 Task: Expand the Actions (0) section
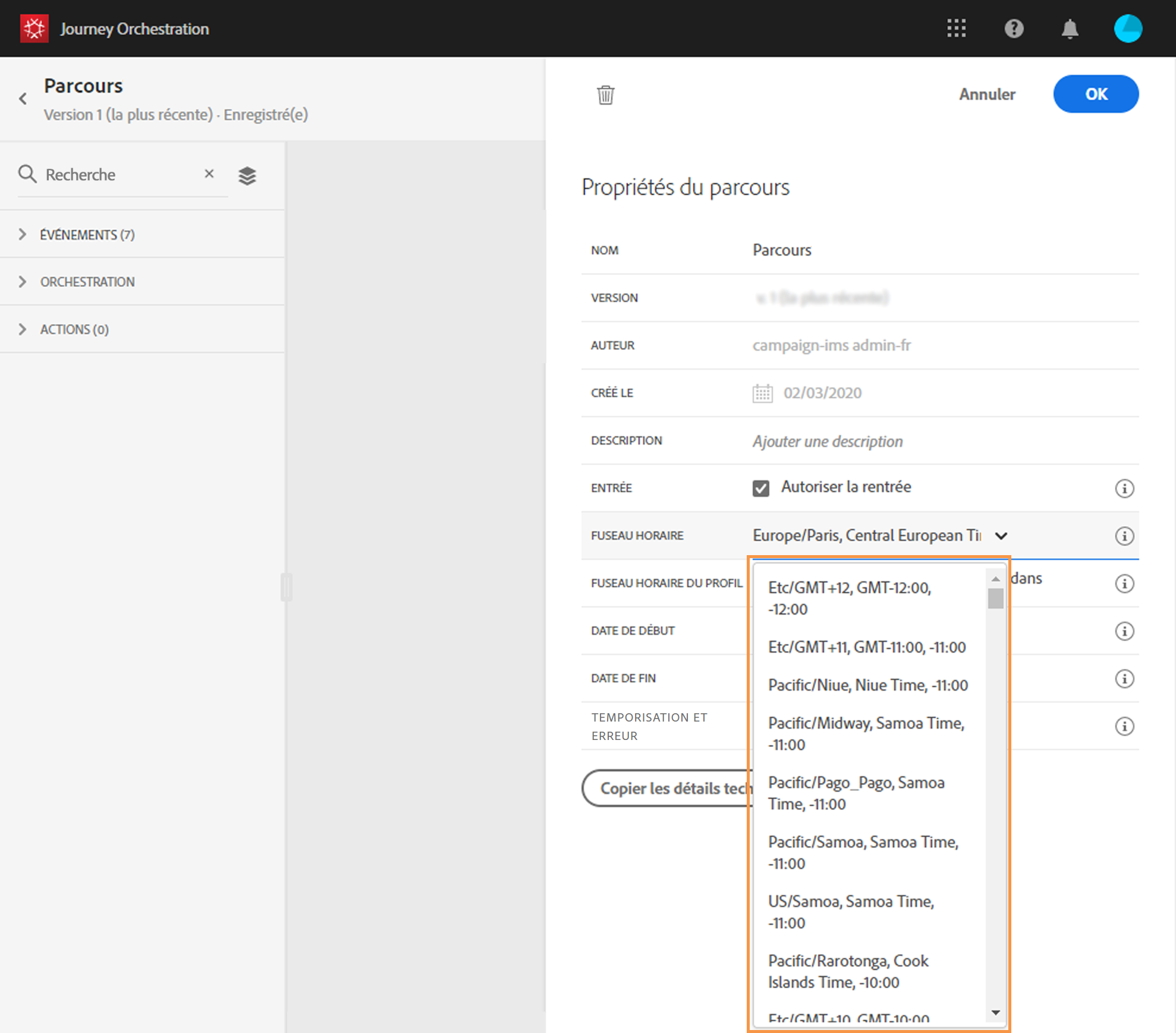(23, 329)
